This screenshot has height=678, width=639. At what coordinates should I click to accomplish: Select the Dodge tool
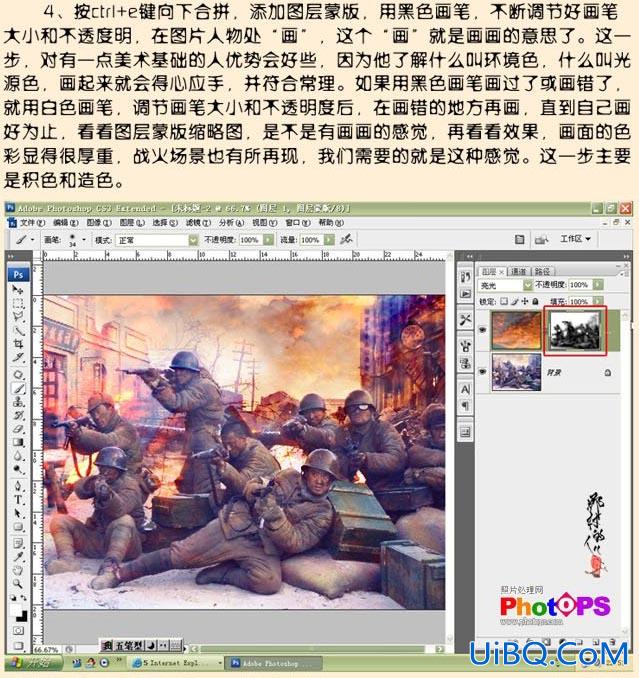coord(18,469)
